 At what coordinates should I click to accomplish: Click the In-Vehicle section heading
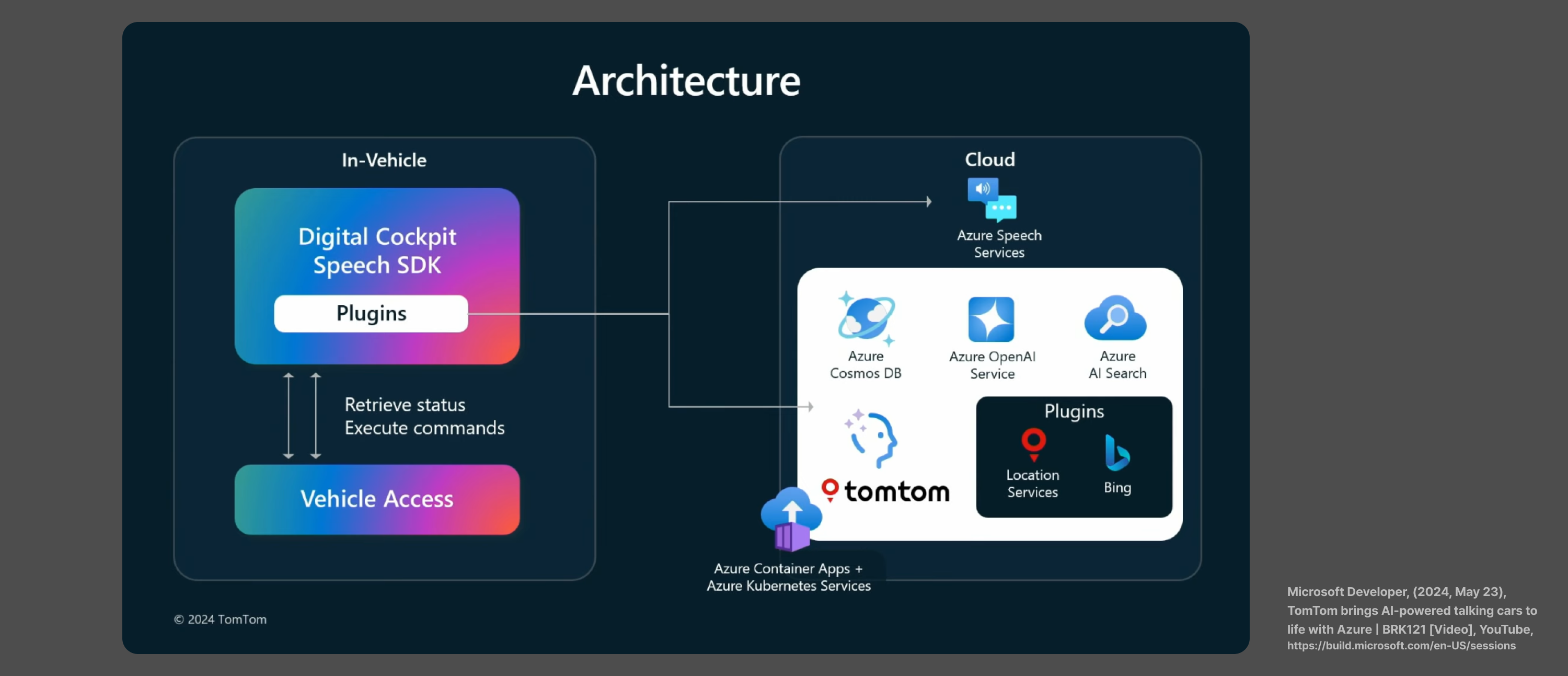pos(384,160)
